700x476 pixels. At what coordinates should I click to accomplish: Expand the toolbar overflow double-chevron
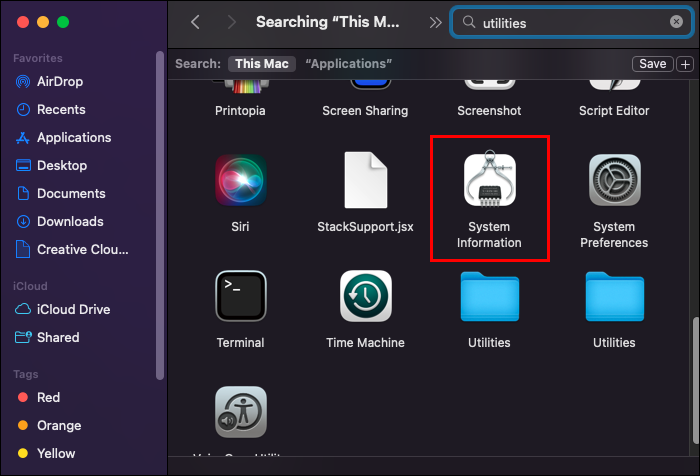pyautogui.click(x=435, y=22)
